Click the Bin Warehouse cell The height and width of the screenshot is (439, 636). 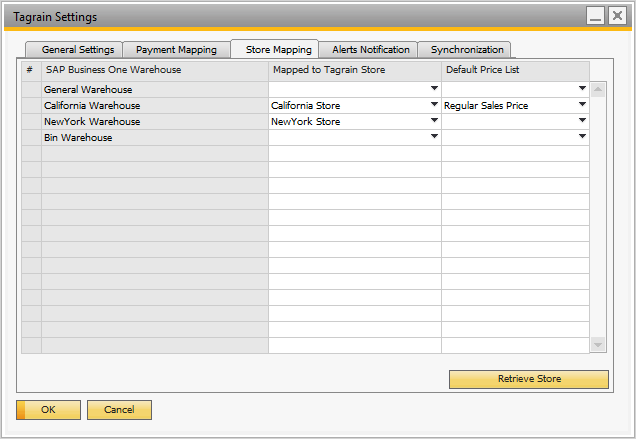154,138
